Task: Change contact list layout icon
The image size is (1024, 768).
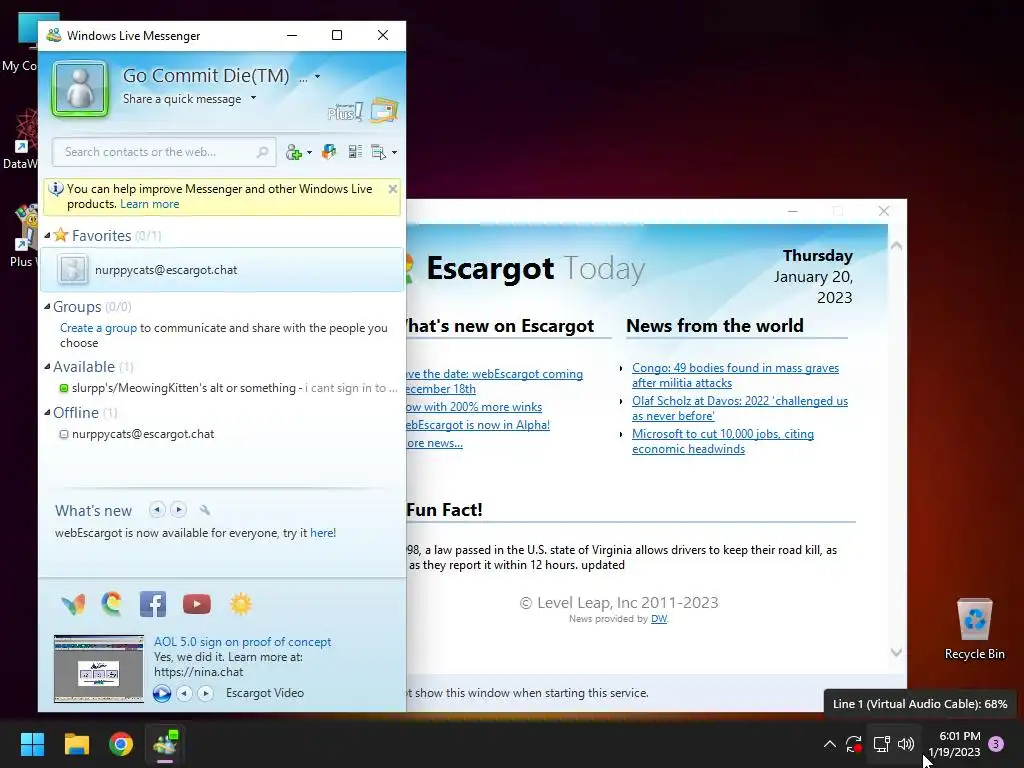Action: point(355,152)
